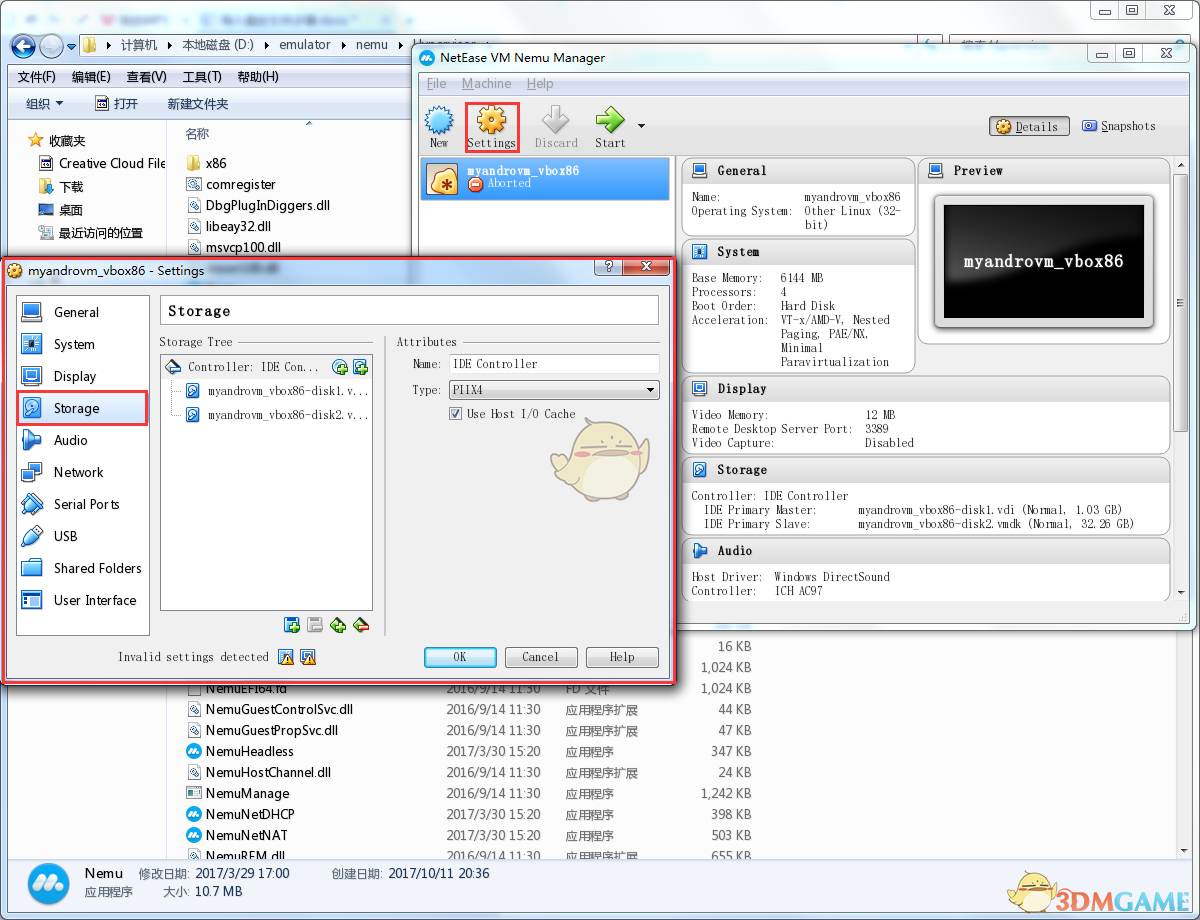Open 文件(F) menu in Explorer
Viewport: 1200px width, 920px height.
tap(37, 77)
